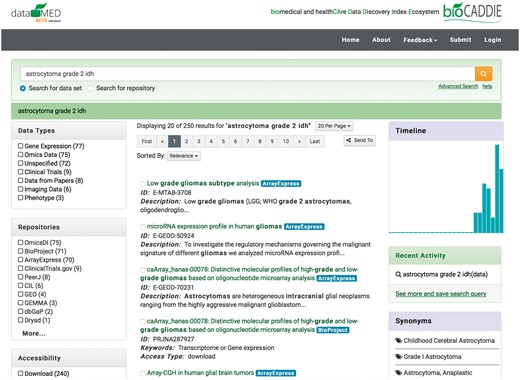Check the Phenotype (3) filter
Image resolution: width=520 pixels, height=380 pixels.
click(x=20, y=198)
